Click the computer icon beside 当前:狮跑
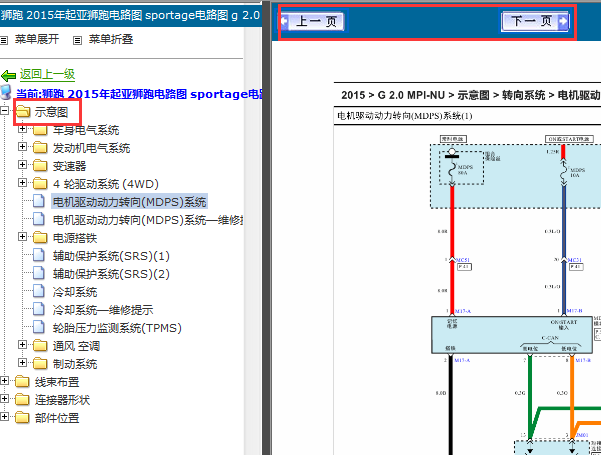Screen dimensions: 601x455 [x=5, y=92]
